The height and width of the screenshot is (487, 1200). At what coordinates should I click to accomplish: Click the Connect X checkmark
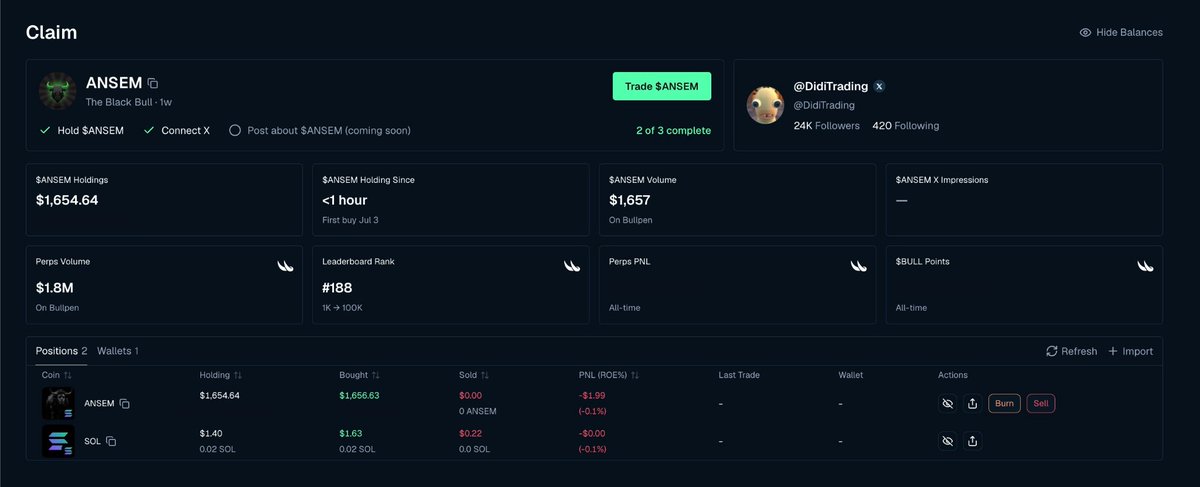(149, 130)
